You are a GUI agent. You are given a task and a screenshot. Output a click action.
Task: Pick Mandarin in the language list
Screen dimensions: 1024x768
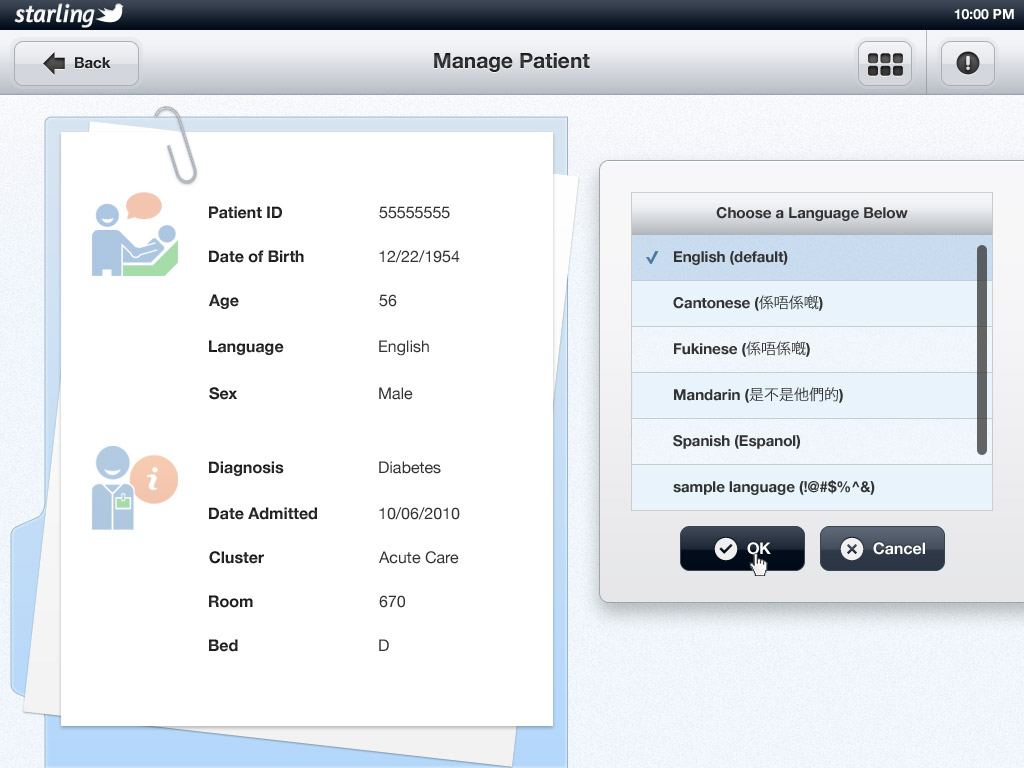(758, 395)
